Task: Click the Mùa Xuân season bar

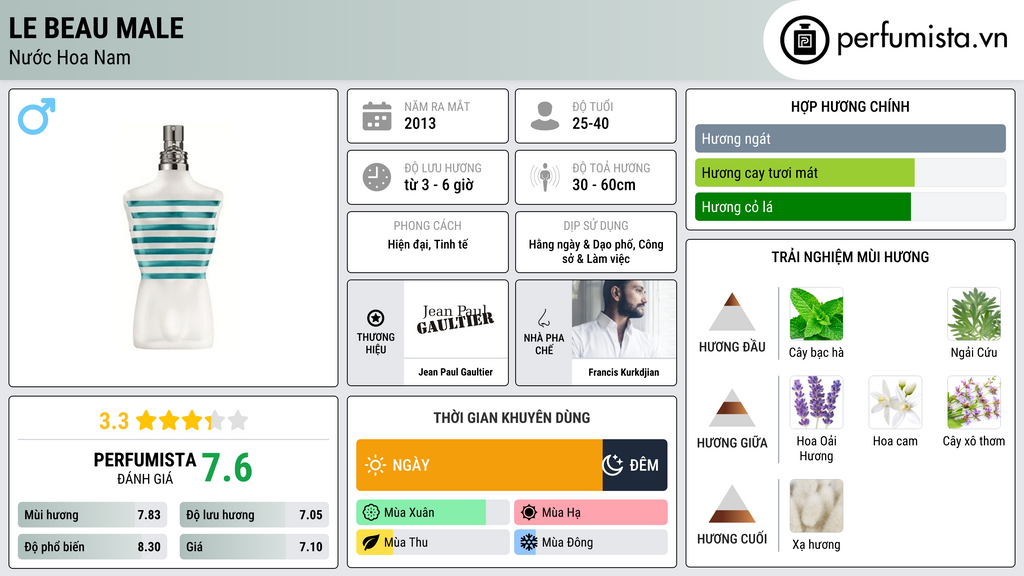Action: [432, 513]
